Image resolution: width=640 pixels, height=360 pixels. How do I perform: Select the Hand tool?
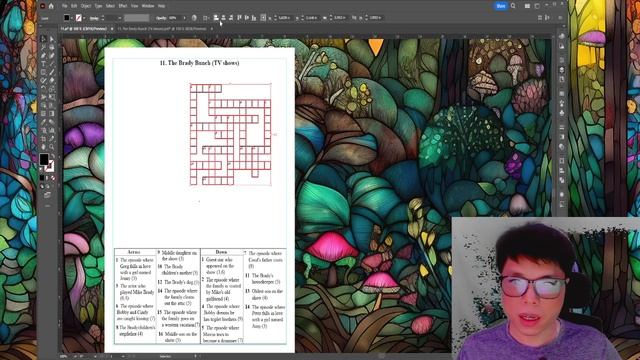coord(43,146)
